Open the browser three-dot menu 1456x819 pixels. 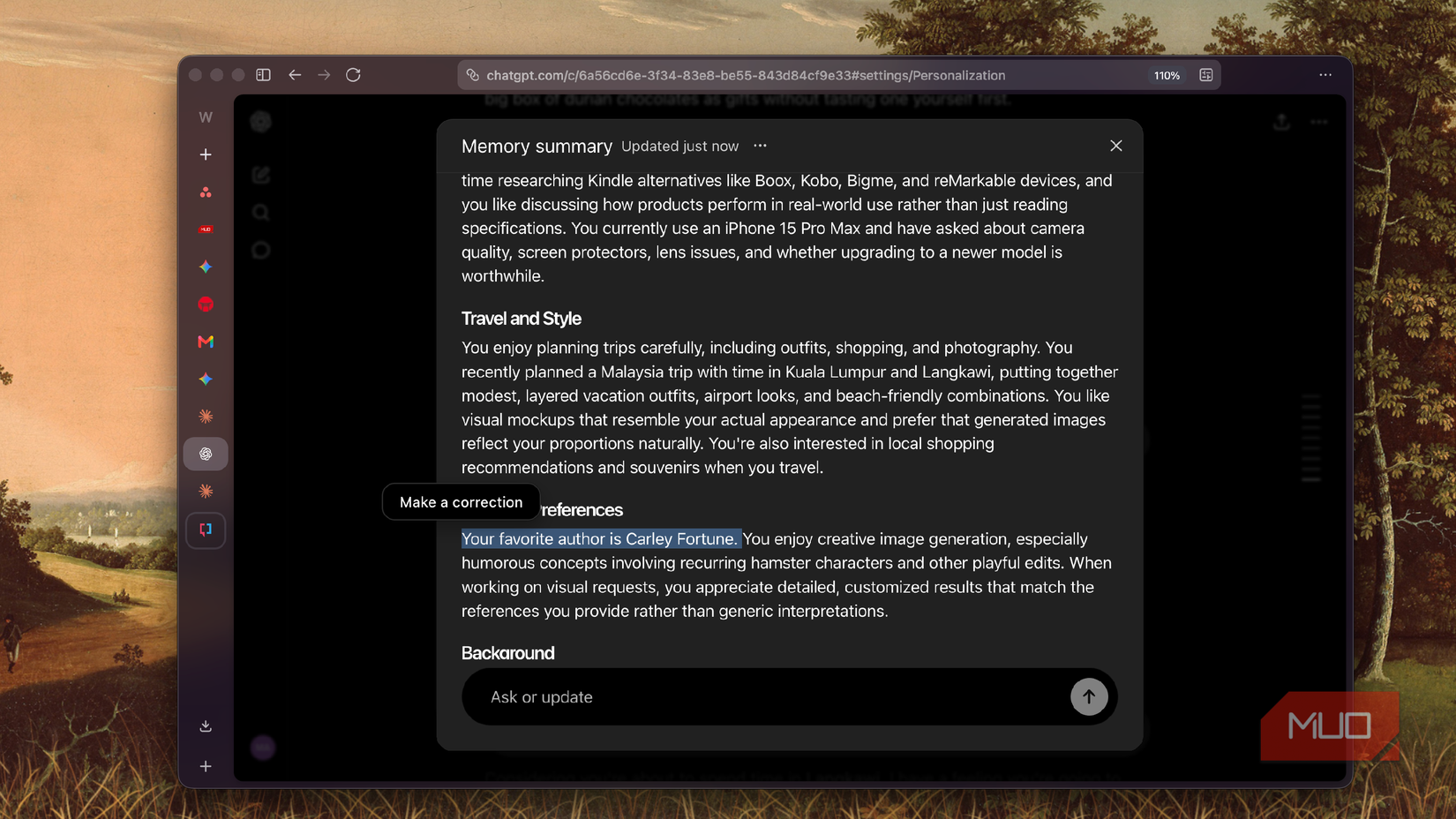pyautogui.click(x=1325, y=75)
